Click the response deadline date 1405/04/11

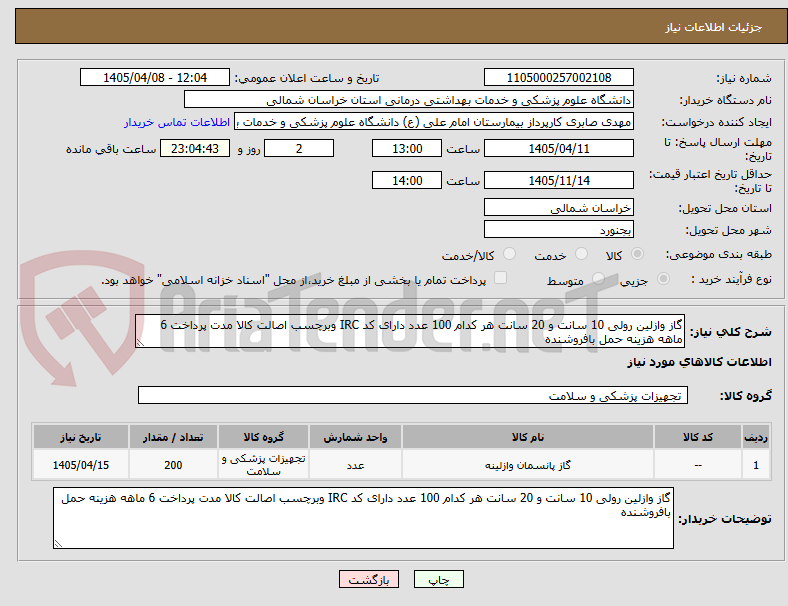[559, 148]
